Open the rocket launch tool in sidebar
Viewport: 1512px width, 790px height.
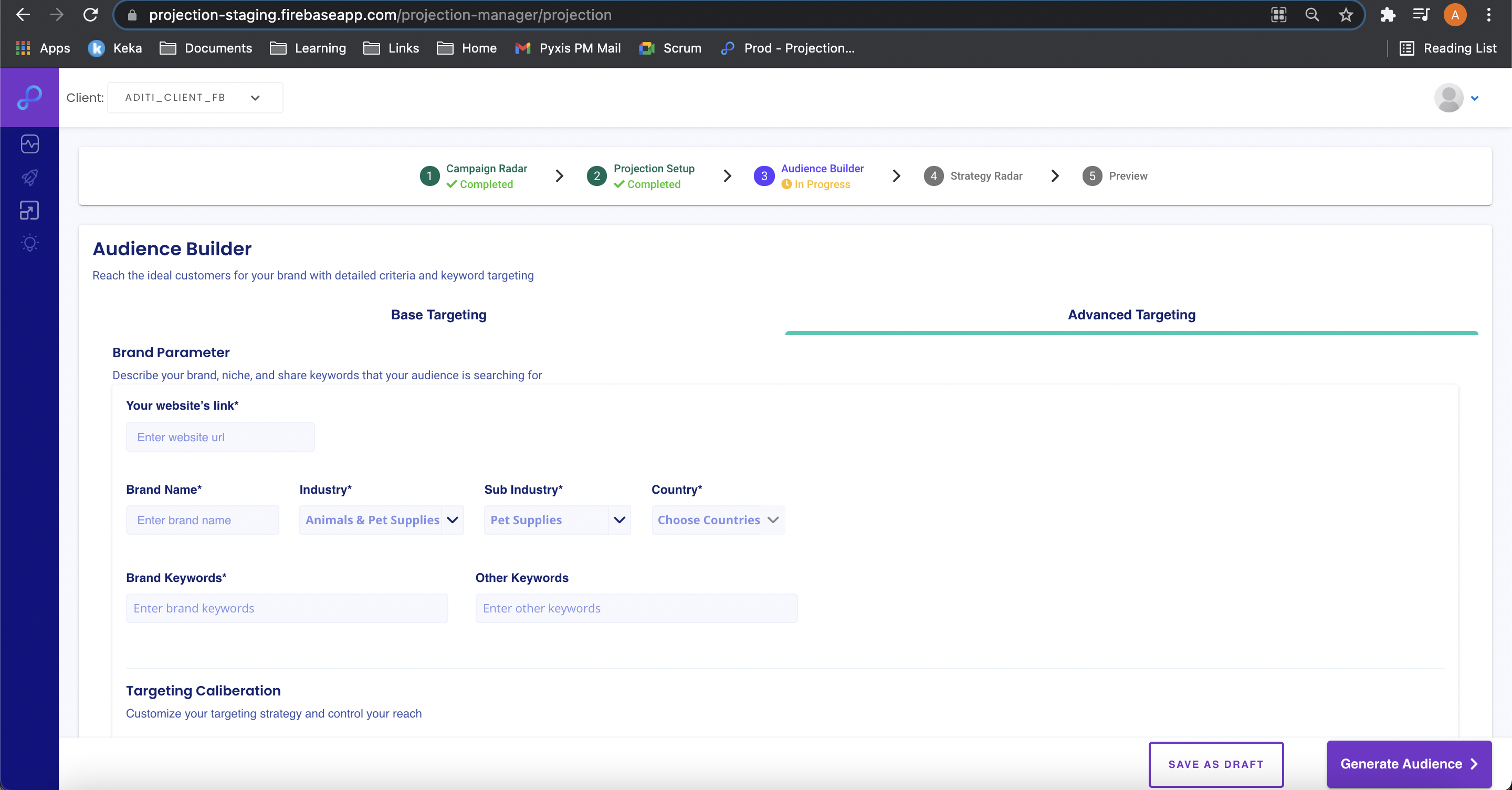click(x=29, y=177)
